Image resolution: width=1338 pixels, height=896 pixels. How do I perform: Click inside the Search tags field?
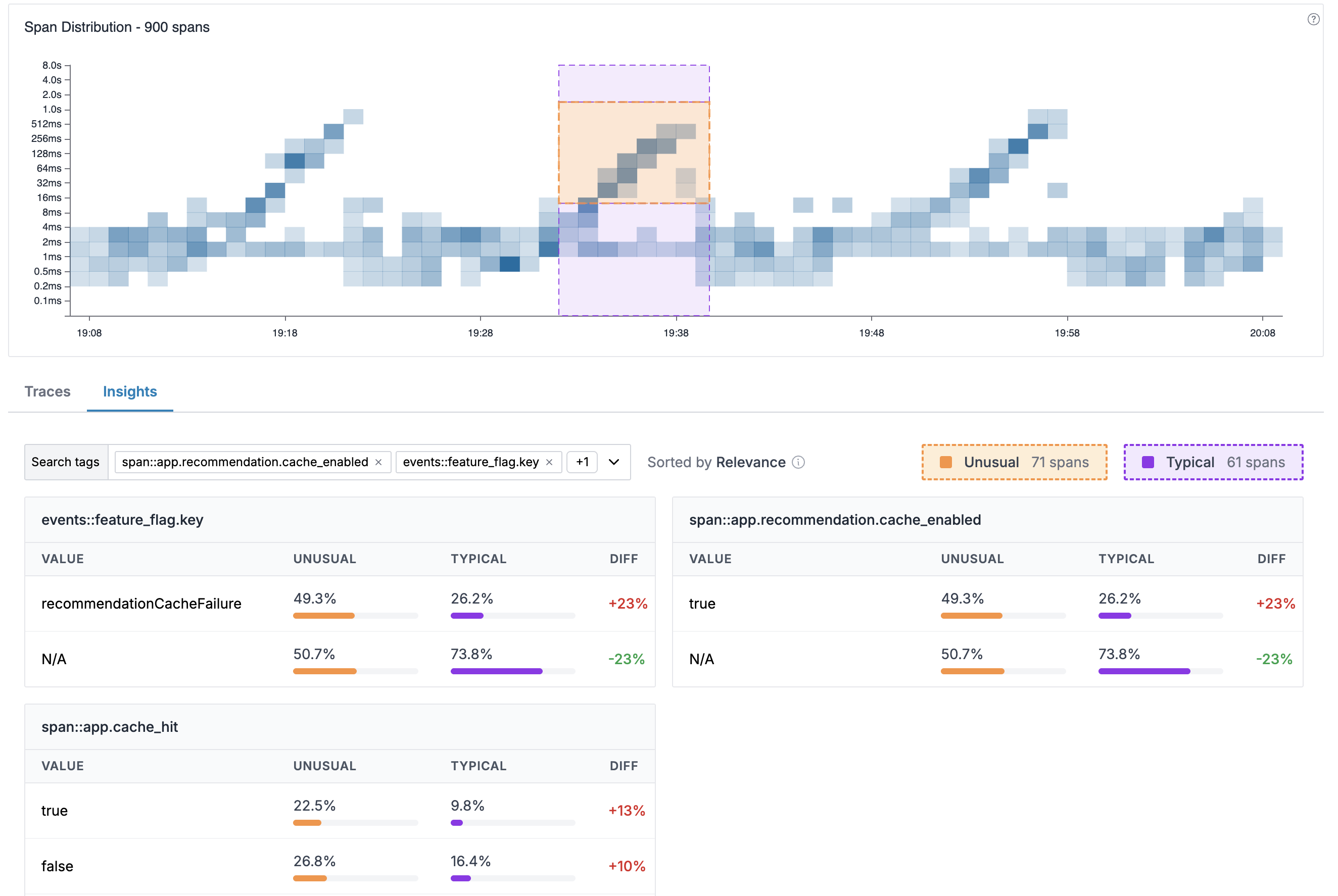(x=66, y=462)
